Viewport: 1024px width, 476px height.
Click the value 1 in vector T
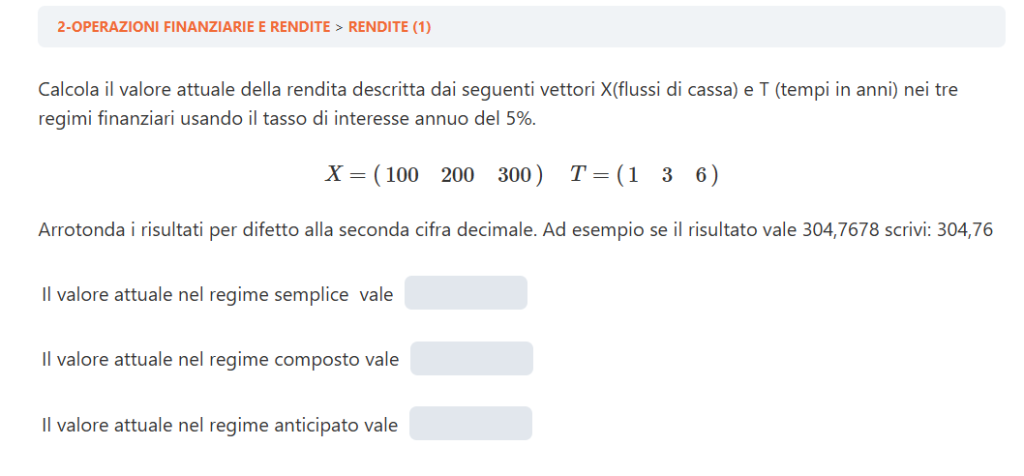click(x=633, y=175)
